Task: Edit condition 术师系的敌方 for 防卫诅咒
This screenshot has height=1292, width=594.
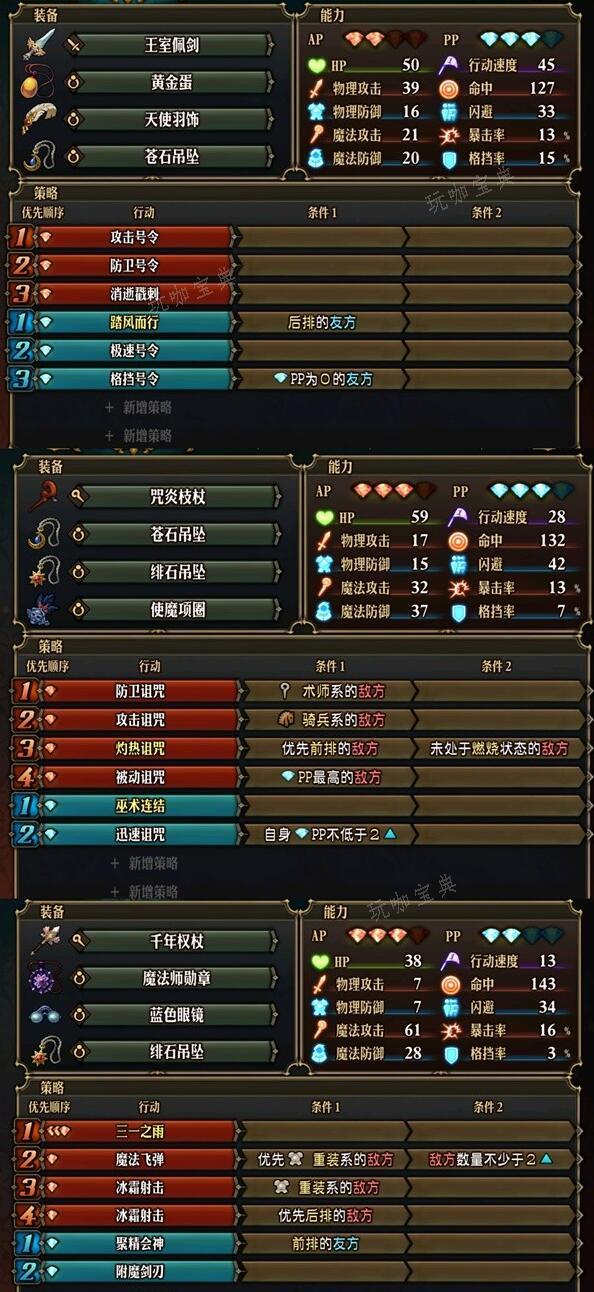Action: coord(328,691)
